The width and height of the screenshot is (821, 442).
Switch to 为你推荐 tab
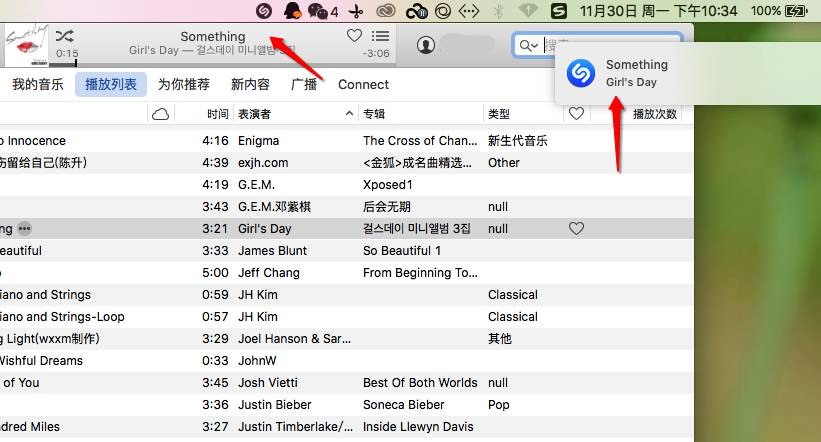click(184, 84)
